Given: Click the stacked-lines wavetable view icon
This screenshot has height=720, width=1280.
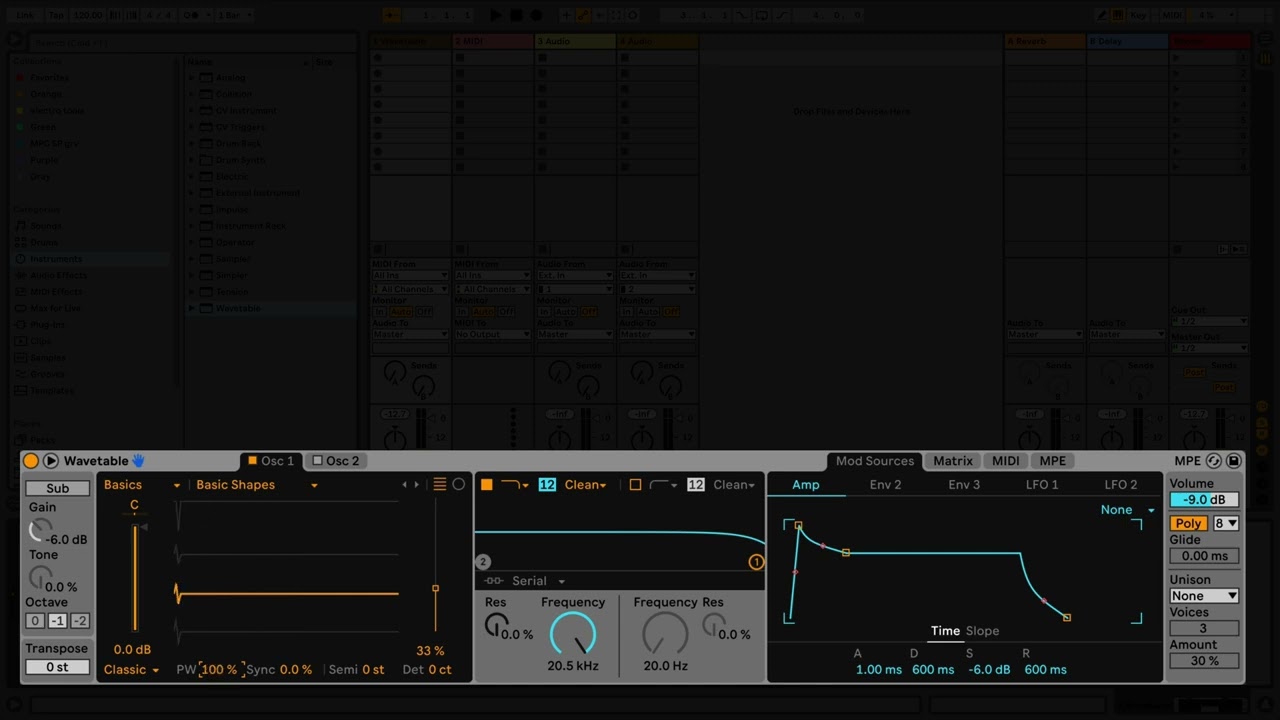Looking at the screenshot, I should pos(439,485).
